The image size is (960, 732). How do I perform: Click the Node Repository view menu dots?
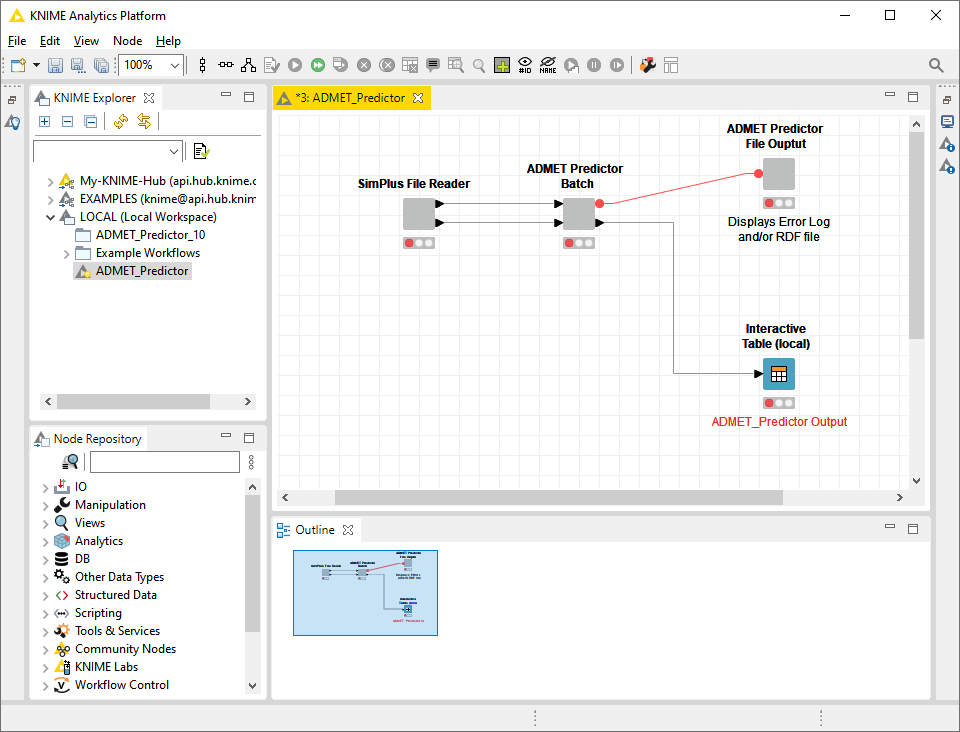(x=251, y=462)
